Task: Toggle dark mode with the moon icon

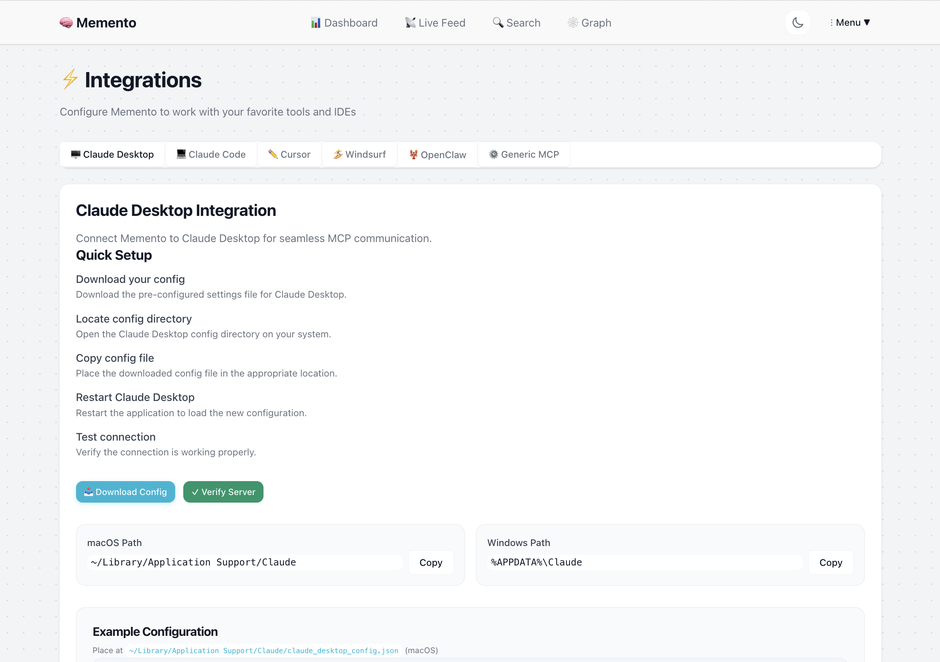Action: click(x=797, y=22)
